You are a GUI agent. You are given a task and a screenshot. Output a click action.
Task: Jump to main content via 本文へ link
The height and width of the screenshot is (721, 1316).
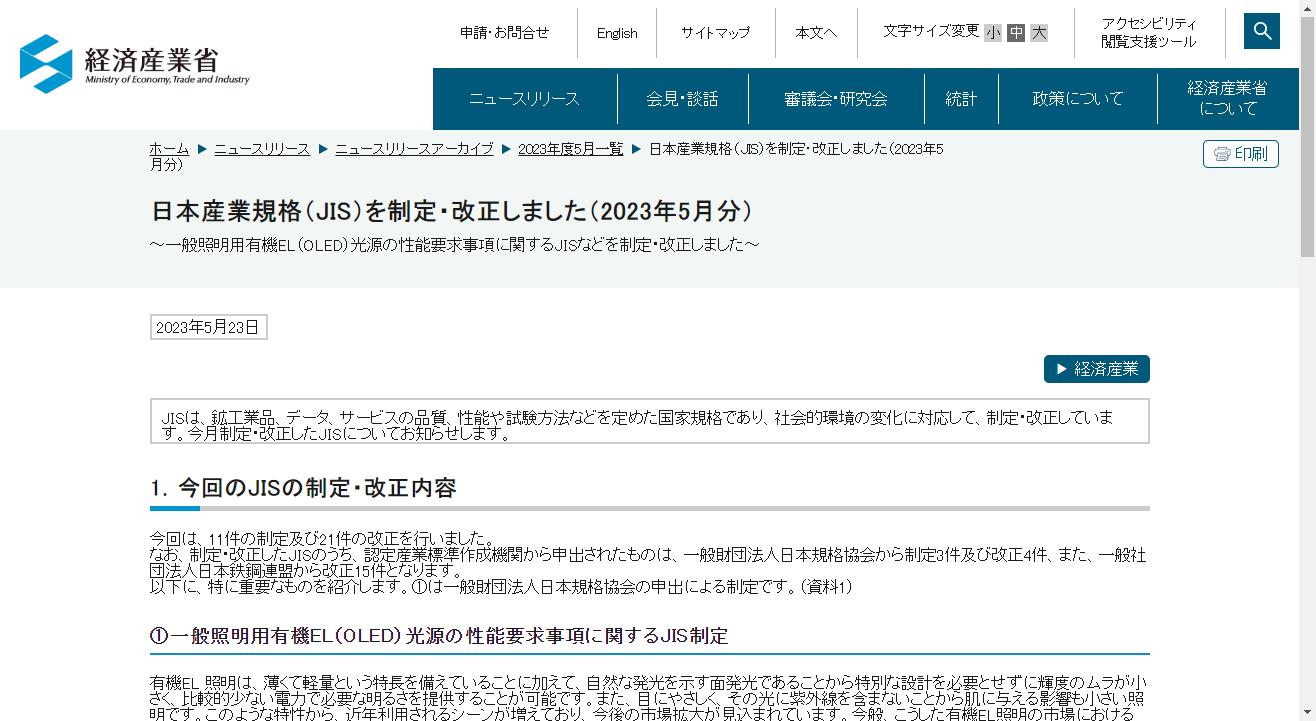[816, 32]
